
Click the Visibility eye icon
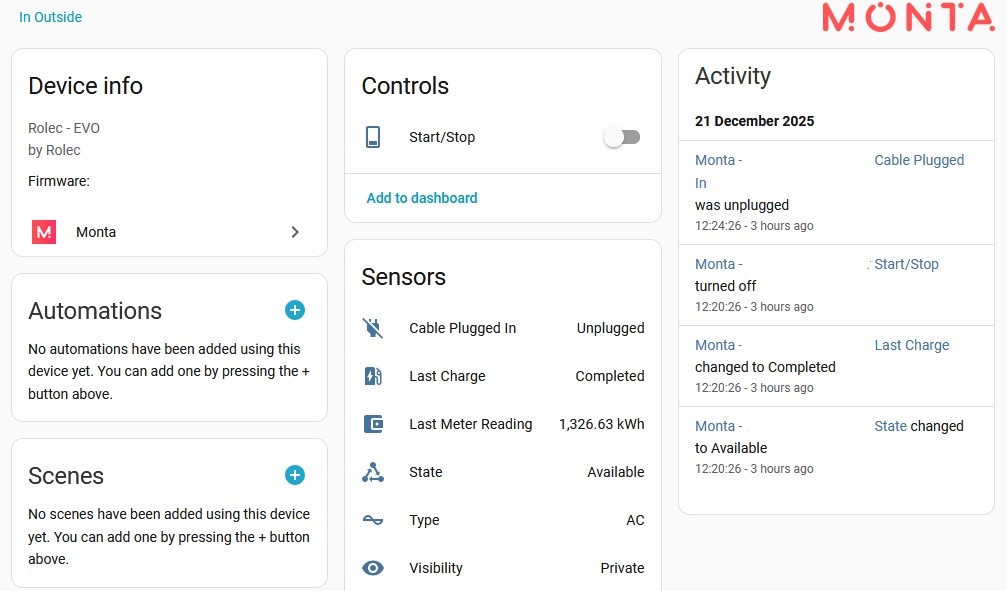click(x=373, y=567)
